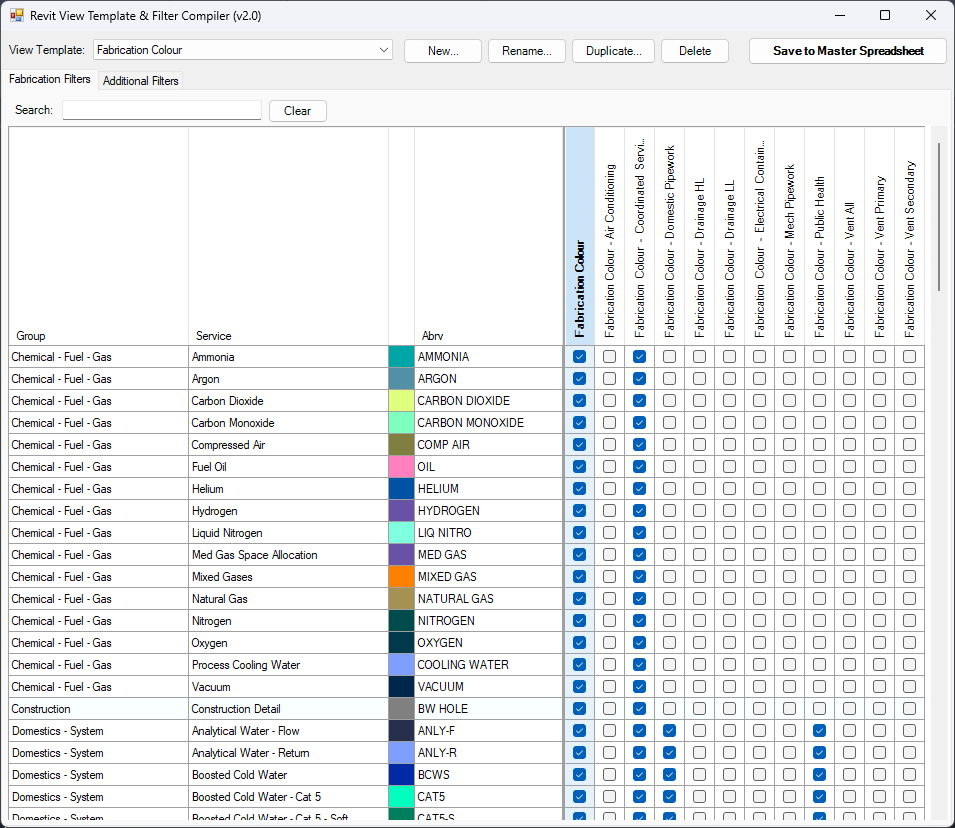Uncheck Public Health for CAT5 row
Image resolution: width=955 pixels, height=828 pixels.
pyautogui.click(x=819, y=796)
